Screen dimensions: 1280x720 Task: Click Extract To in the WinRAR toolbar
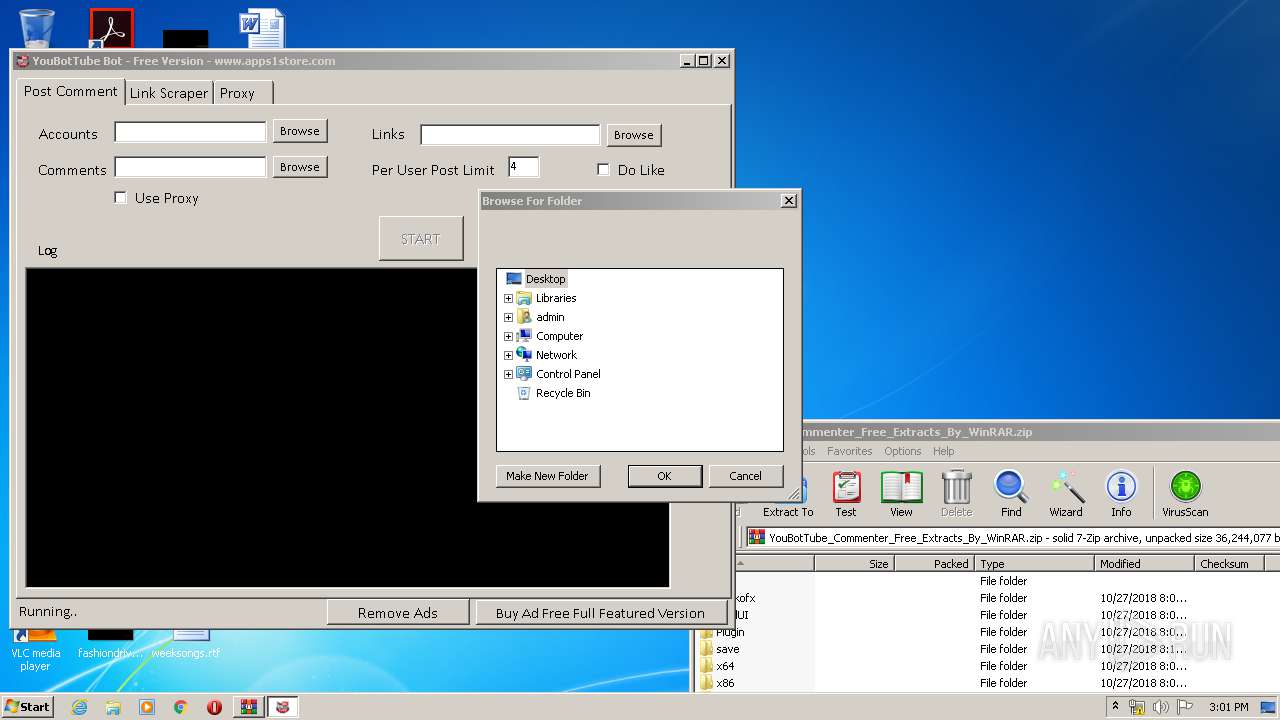point(788,494)
